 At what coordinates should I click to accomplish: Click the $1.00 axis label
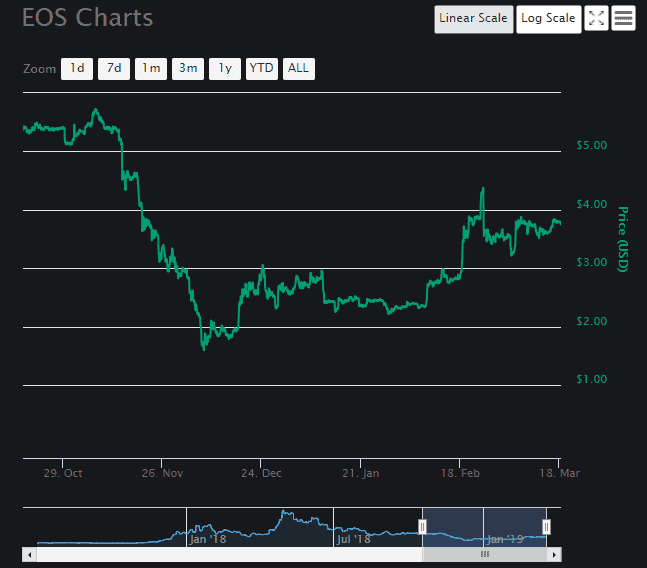pos(592,379)
